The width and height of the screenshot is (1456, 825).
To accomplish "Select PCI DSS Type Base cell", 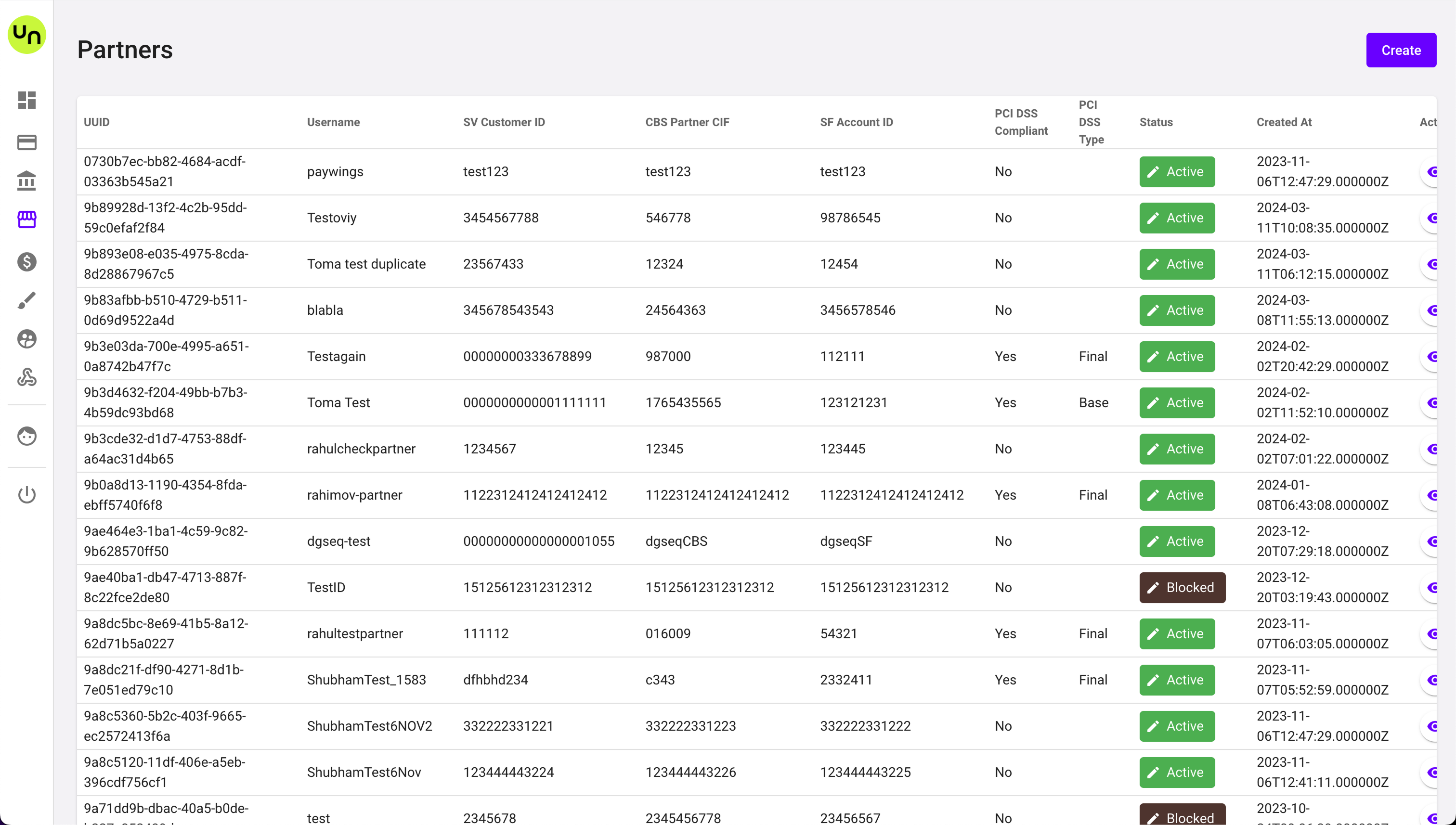I will (1093, 403).
